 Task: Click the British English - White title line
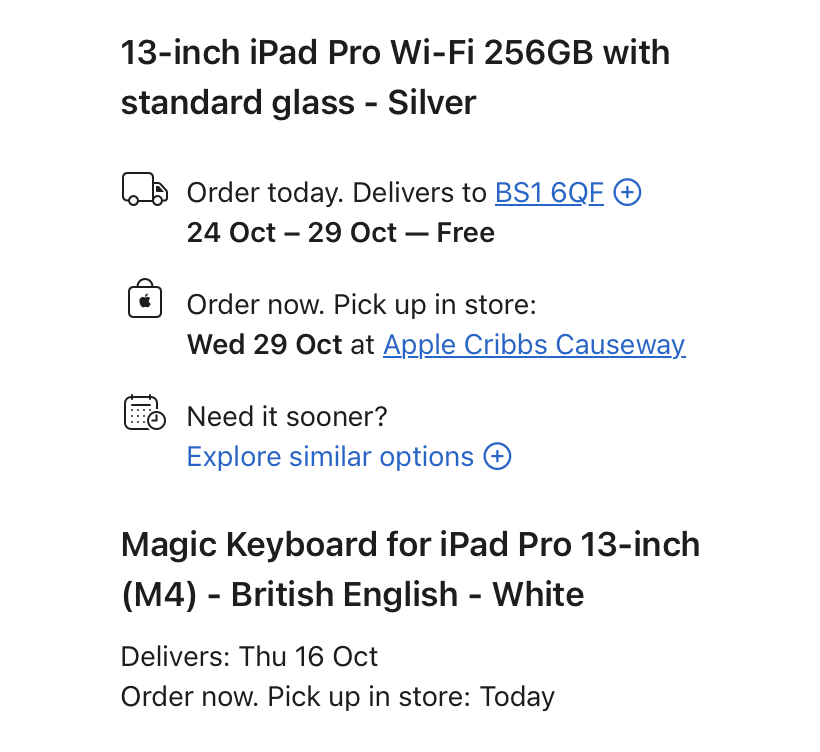(x=352, y=595)
